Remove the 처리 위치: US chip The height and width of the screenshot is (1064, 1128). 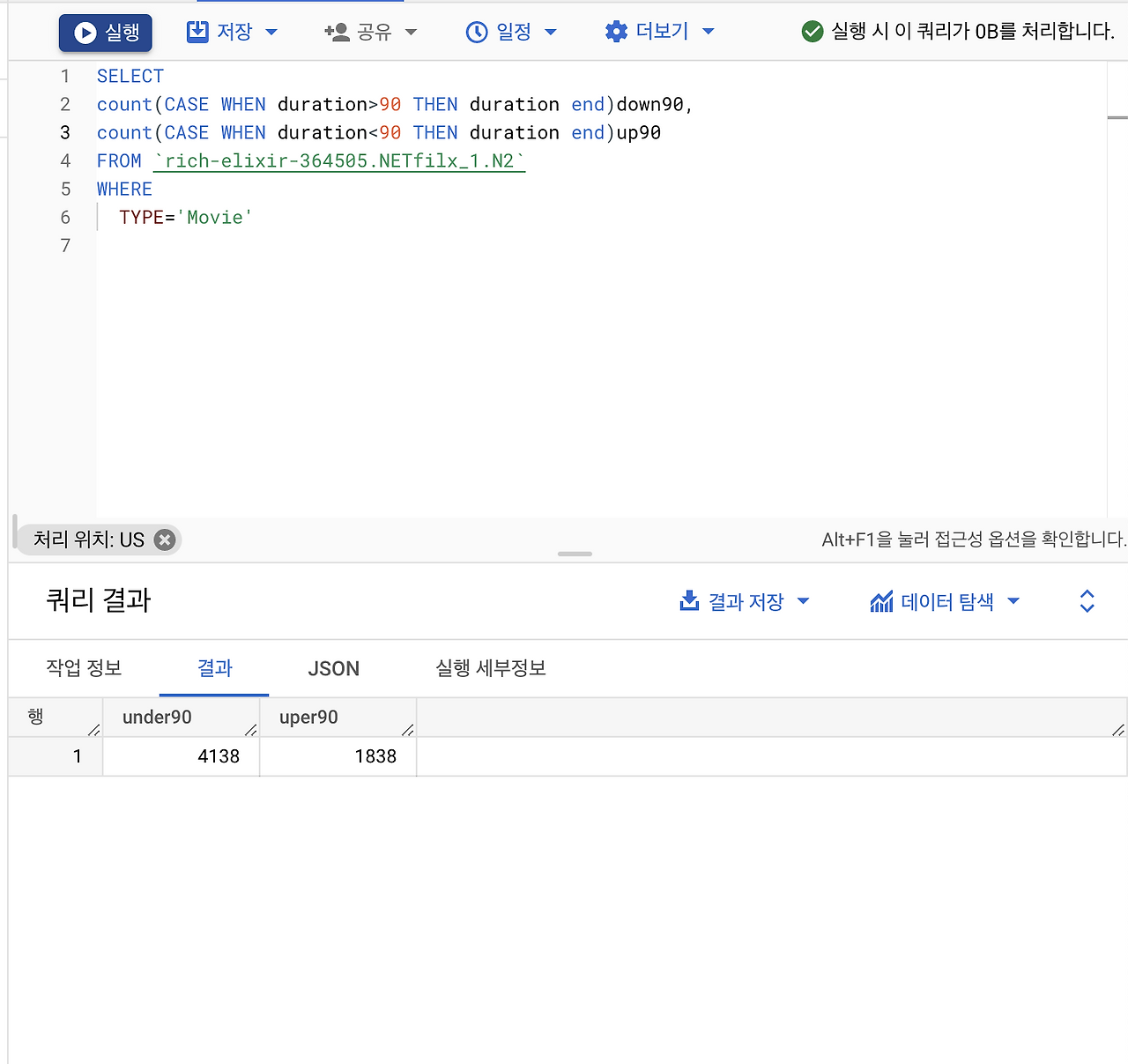(165, 539)
